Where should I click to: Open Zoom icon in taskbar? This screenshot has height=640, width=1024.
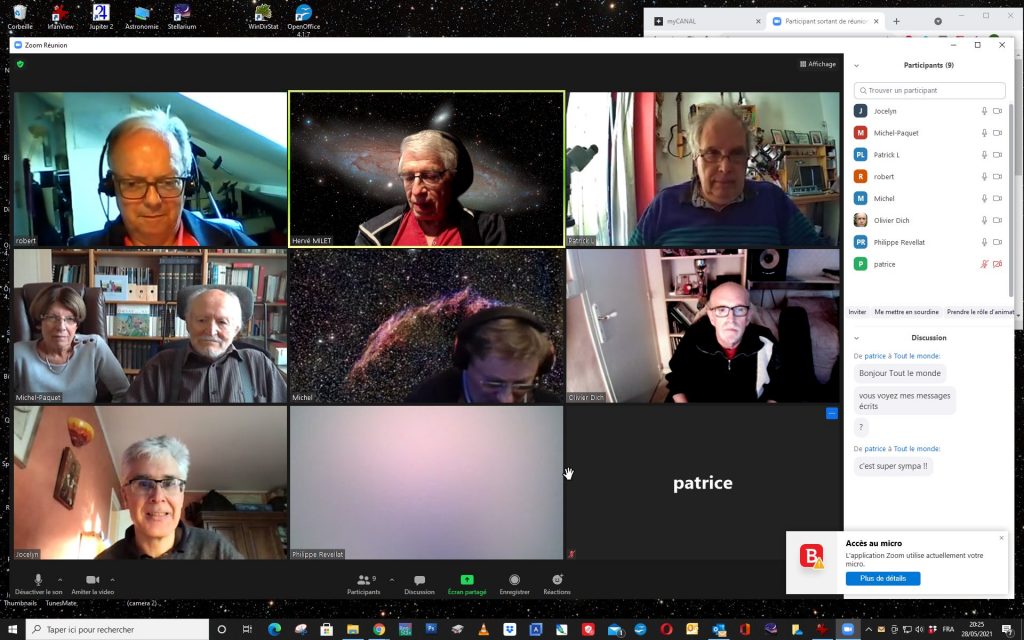[x=848, y=630]
